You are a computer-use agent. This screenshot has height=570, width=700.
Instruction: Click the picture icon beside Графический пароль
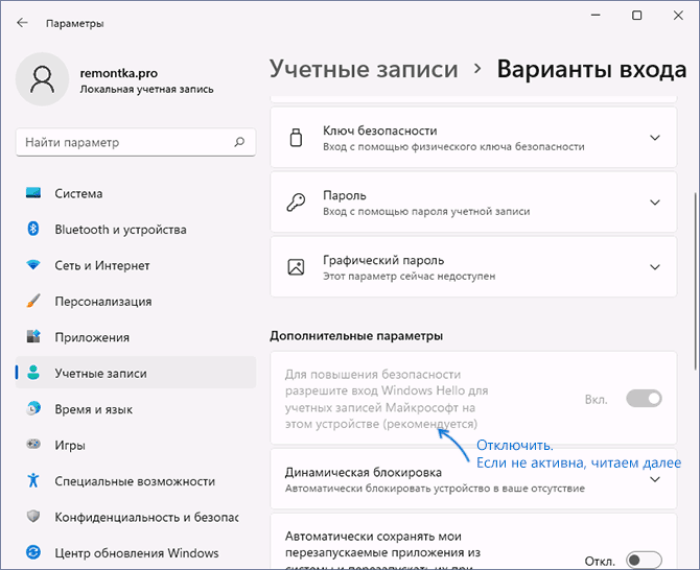[x=296, y=267]
